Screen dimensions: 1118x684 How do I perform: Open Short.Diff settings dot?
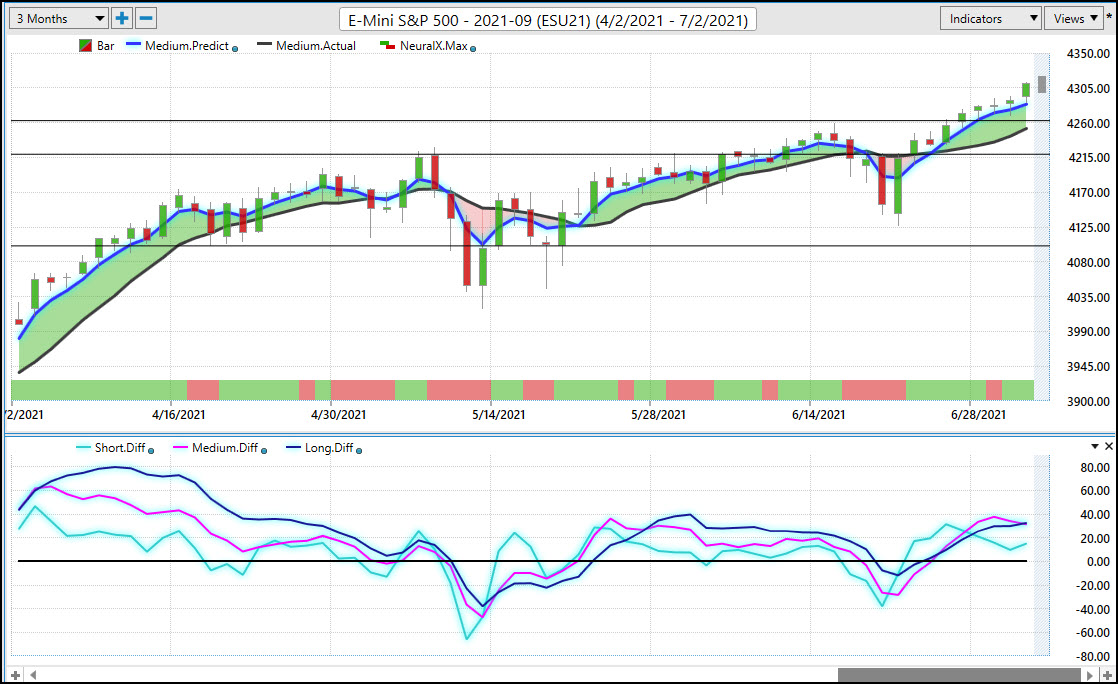151,451
